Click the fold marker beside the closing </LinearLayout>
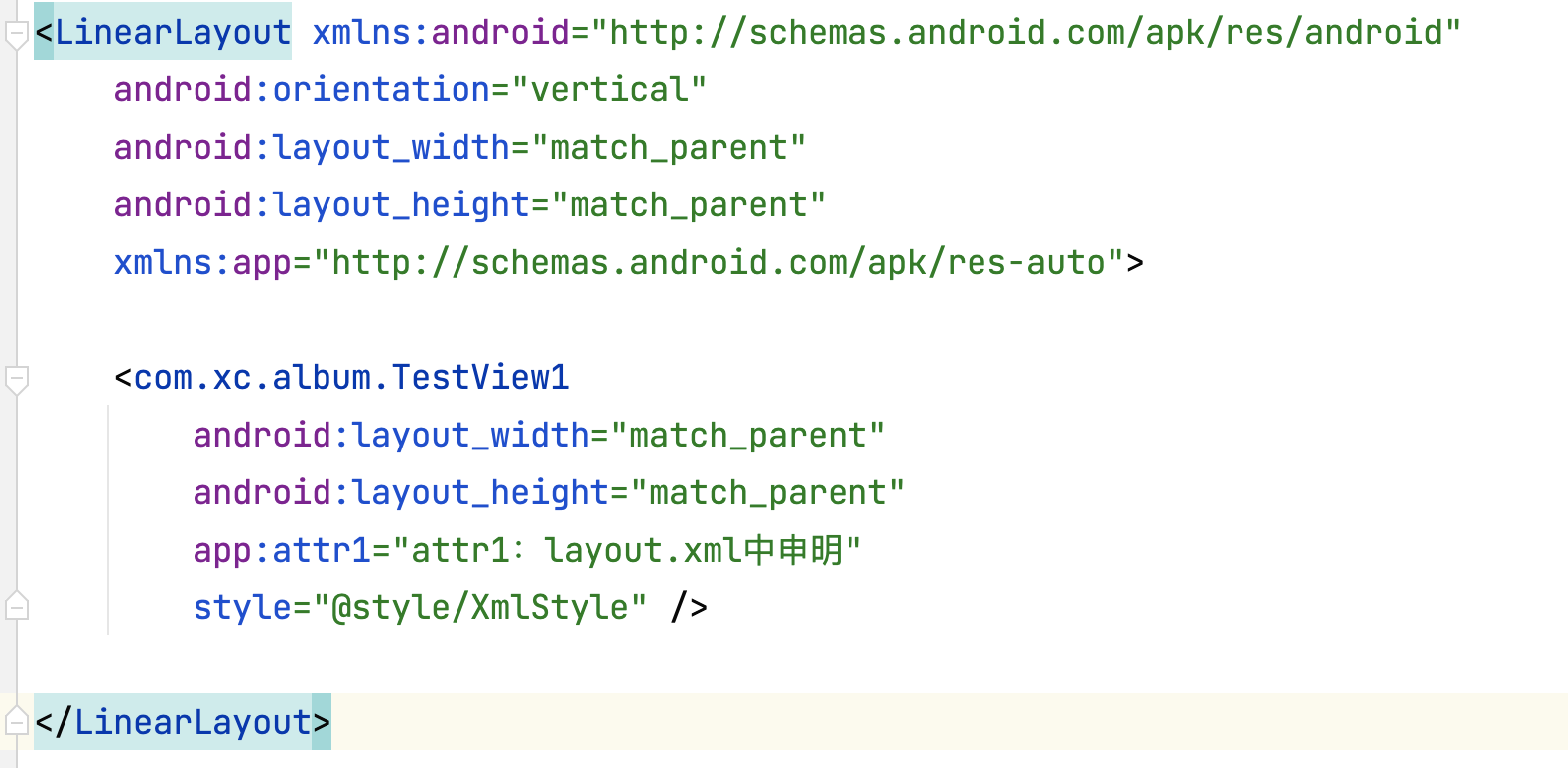 point(16,721)
